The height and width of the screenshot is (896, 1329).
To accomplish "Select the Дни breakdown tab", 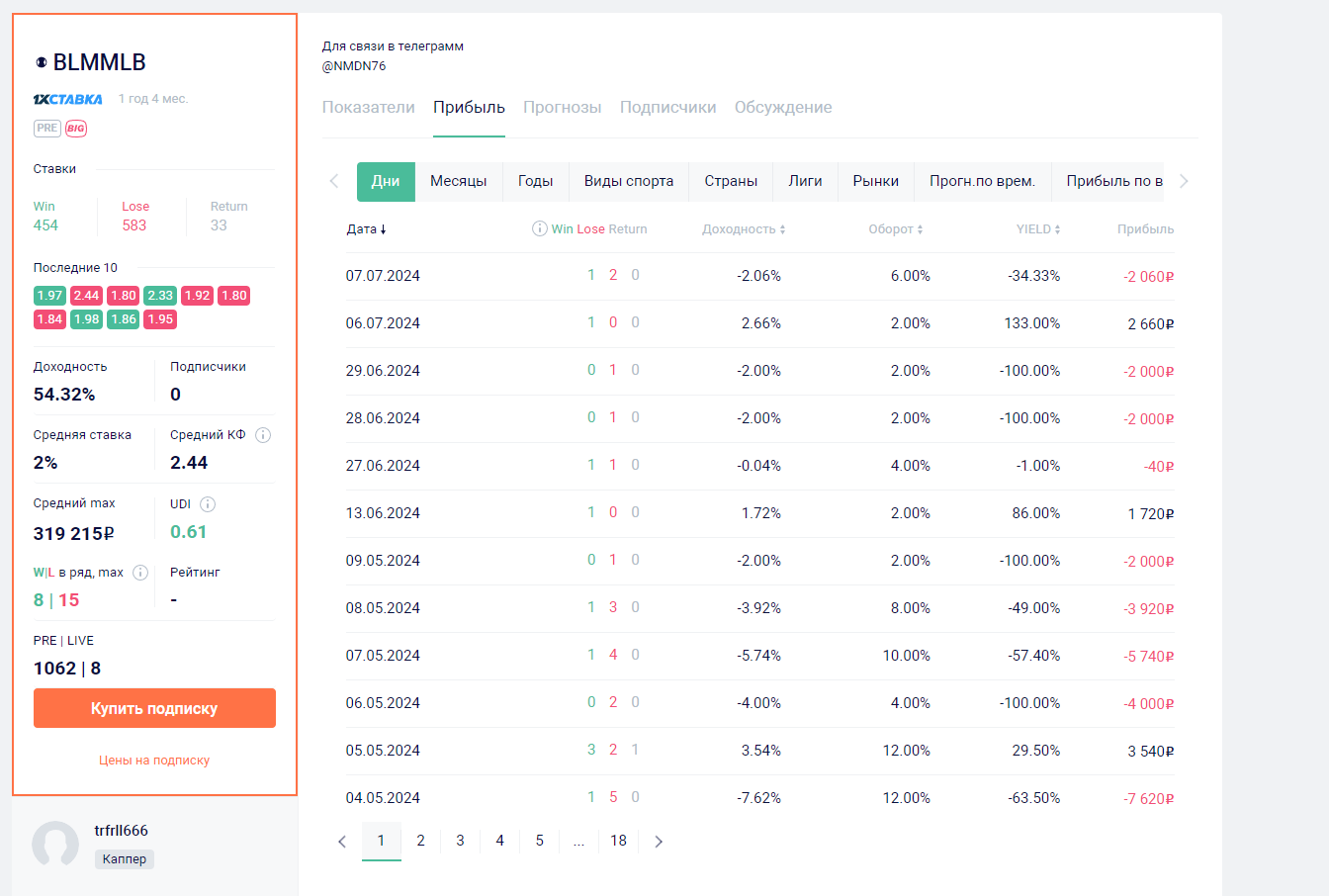I will pos(386,181).
